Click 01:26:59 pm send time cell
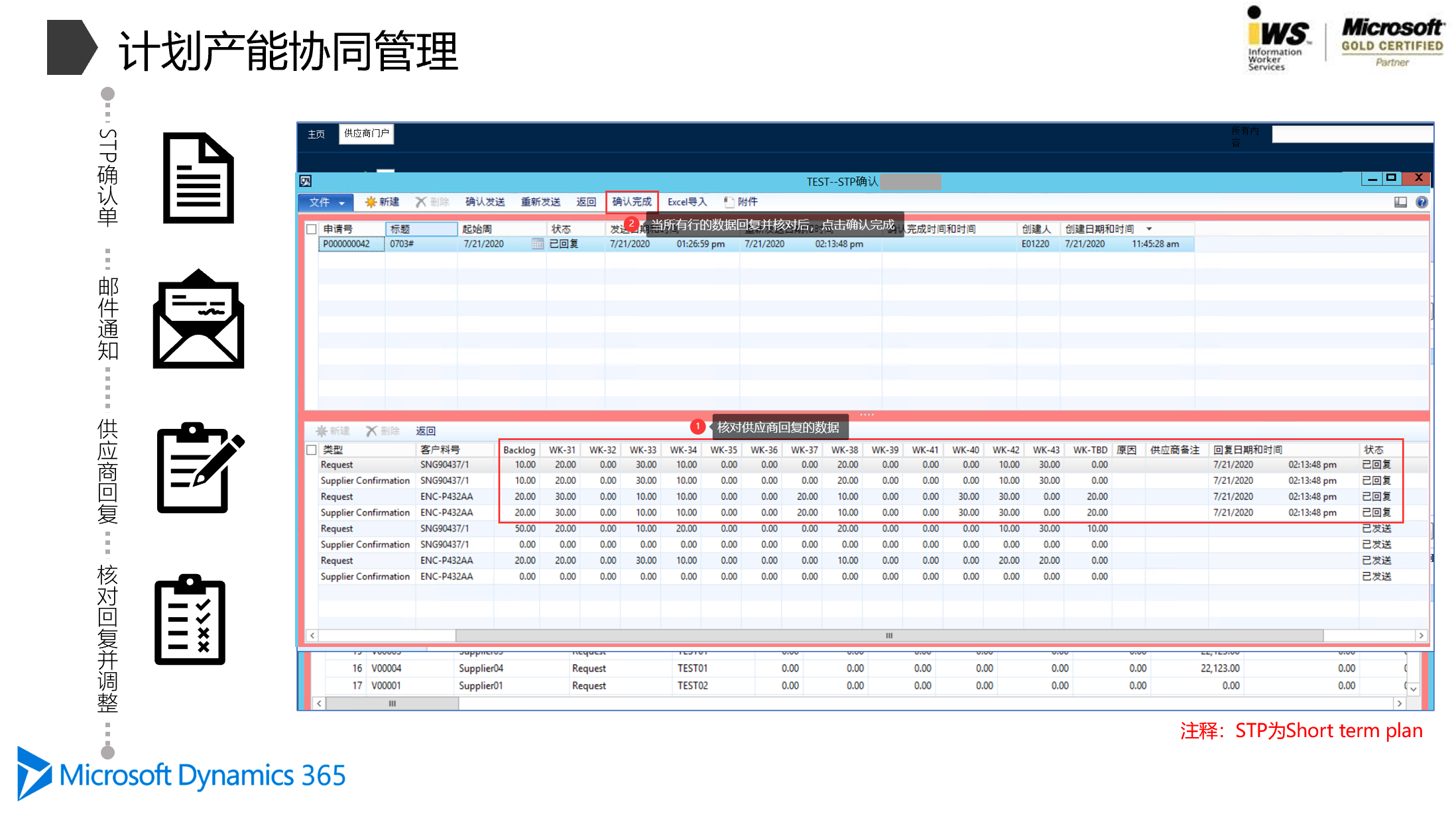 [700, 244]
